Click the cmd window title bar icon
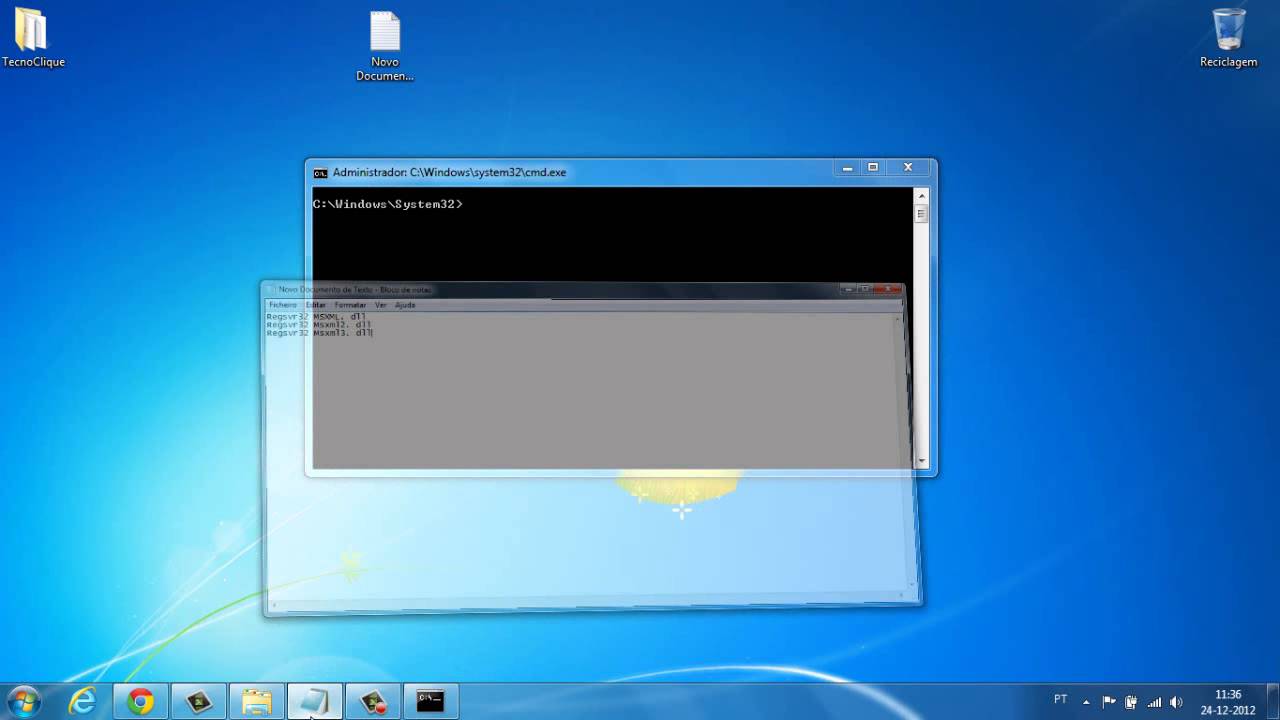This screenshot has height=720, width=1280. pyautogui.click(x=320, y=172)
